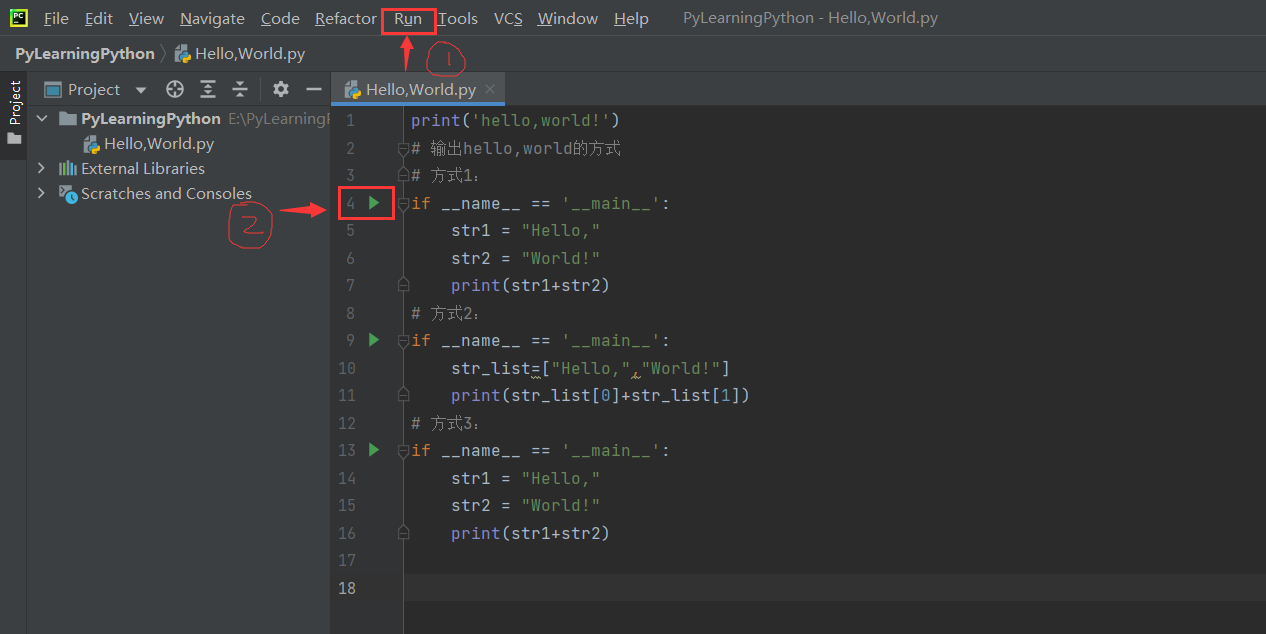Open the Project panel settings gear
This screenshot has width=1266, height=634.
[280, 89]
